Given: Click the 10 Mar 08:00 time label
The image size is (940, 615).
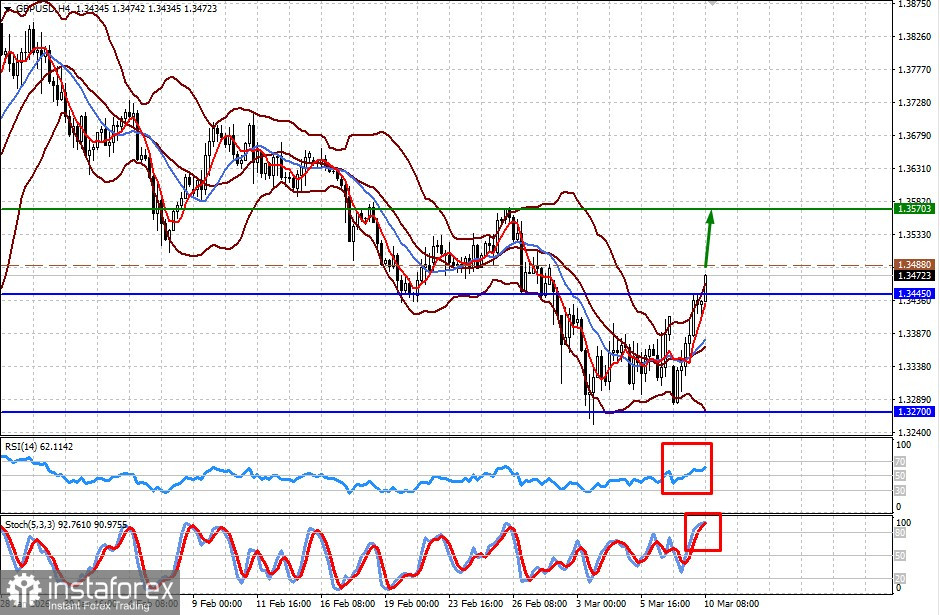Looking at the screenshot, I should pos(731,604).
